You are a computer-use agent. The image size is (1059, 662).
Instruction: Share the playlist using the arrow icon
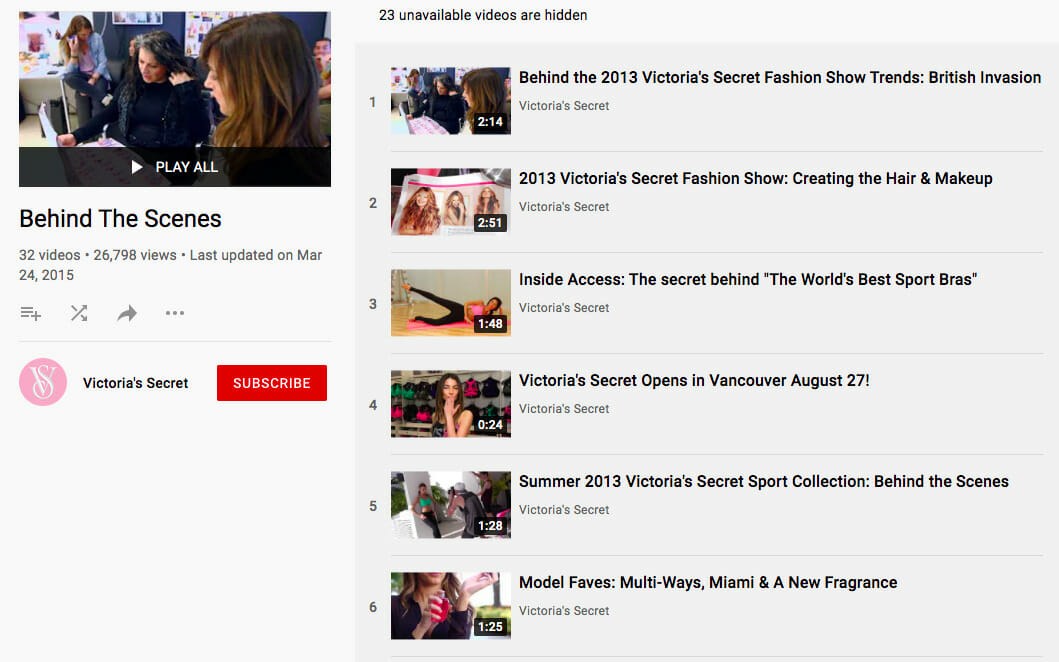pos(127,313)
